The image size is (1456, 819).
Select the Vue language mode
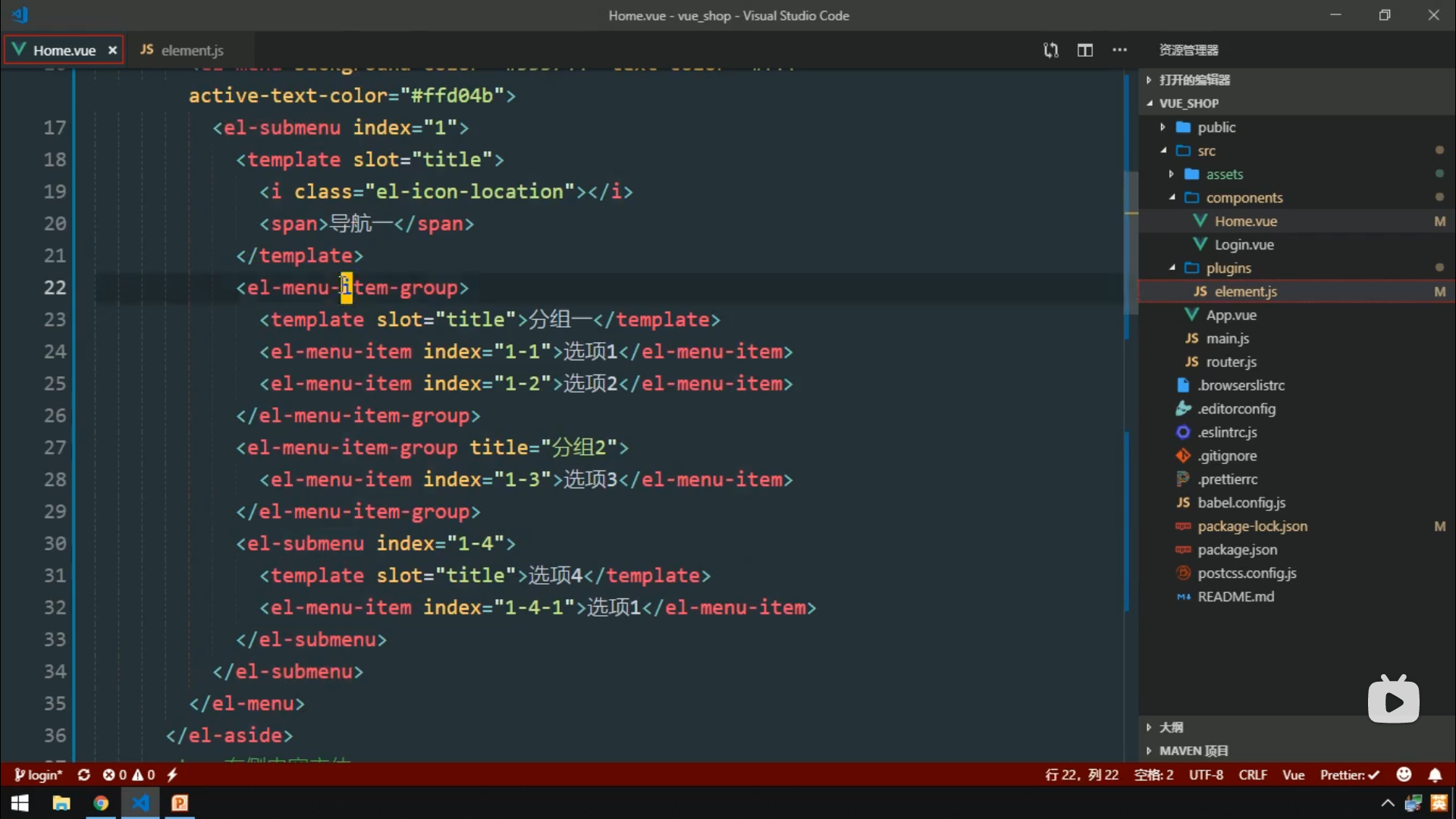(x=1293, y=775)
